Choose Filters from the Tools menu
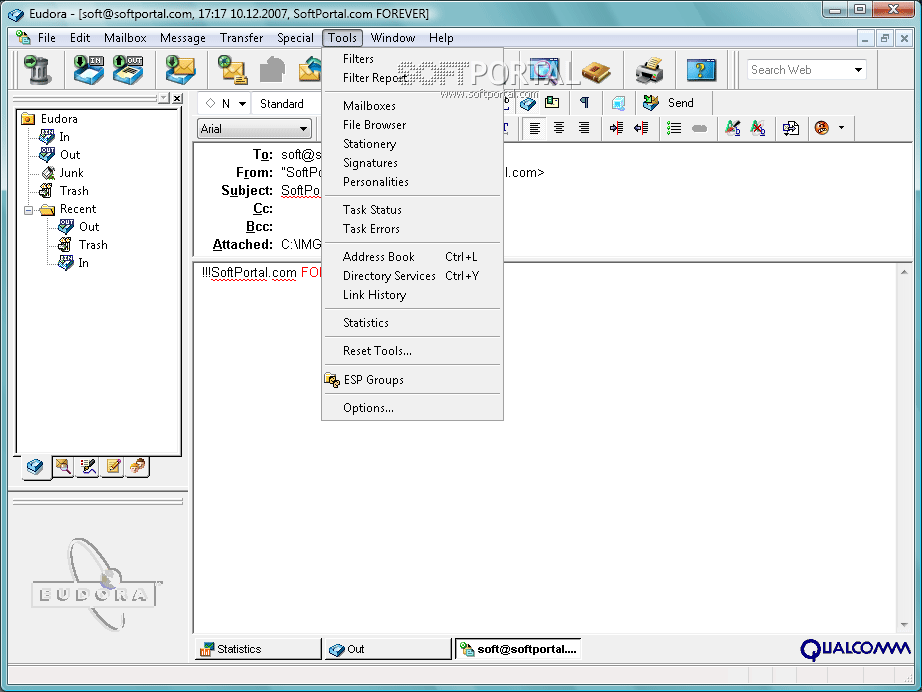This screenshot has width=922, height=692. pos(412,59)
